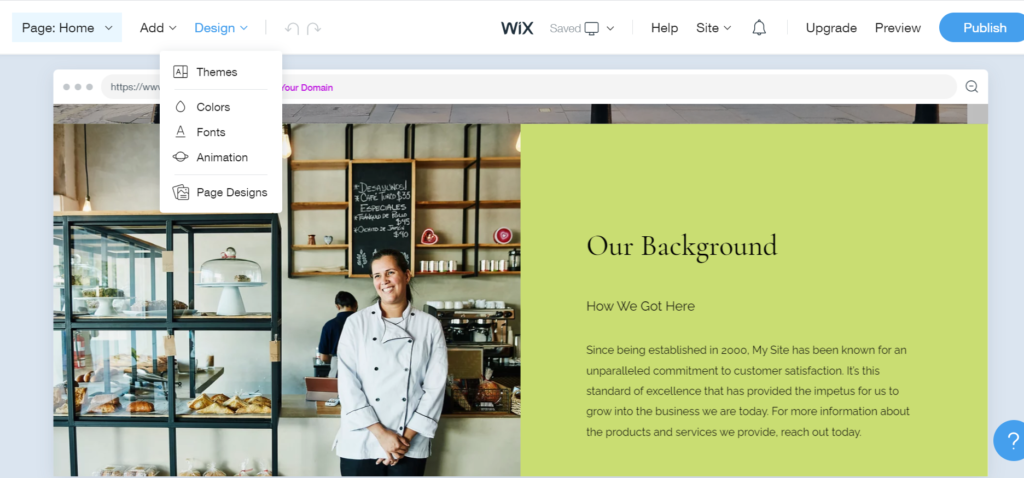Open the Add dropdown menu

click(x=158, y=28)
